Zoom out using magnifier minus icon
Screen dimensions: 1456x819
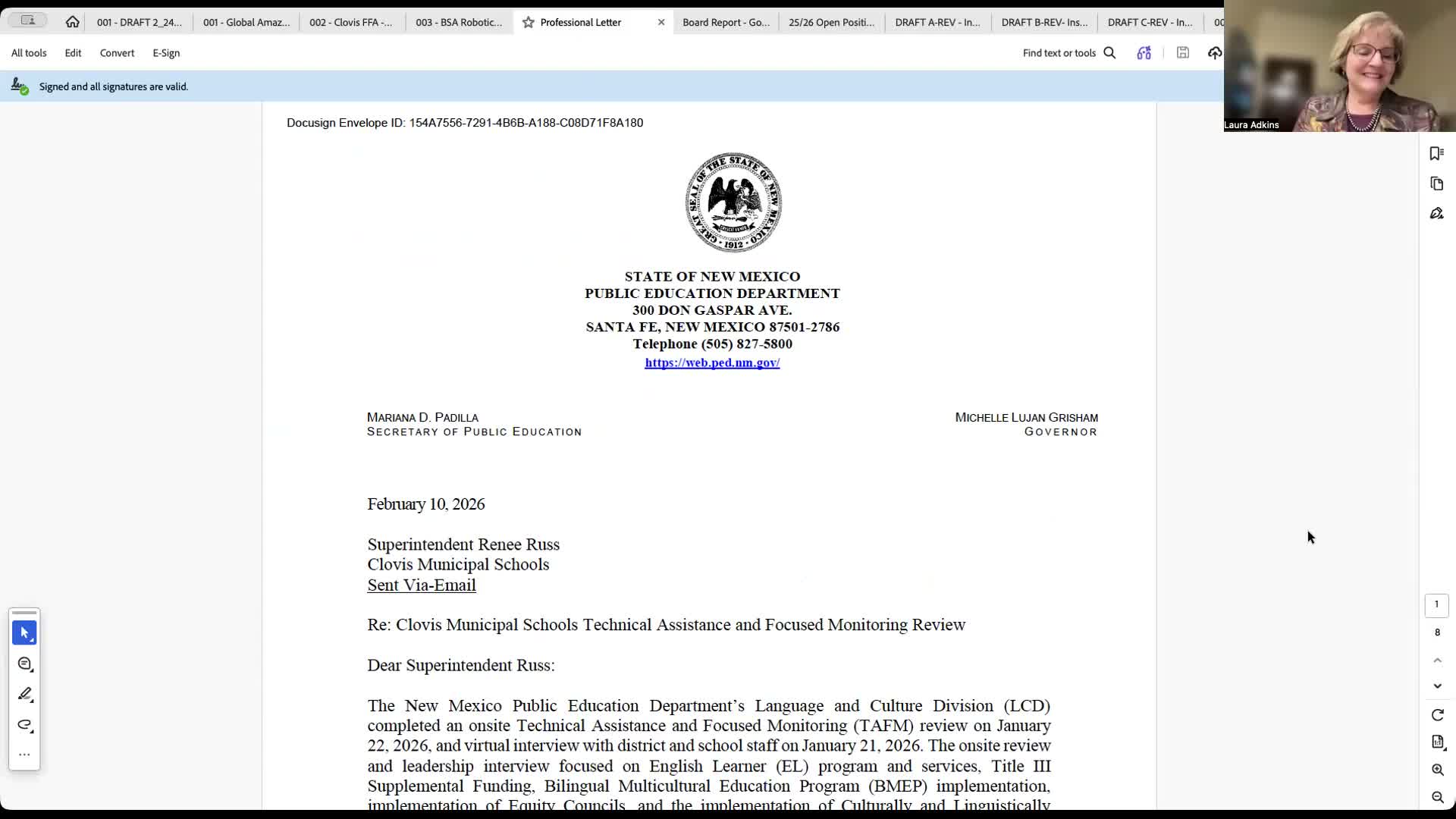click(x=1437, y=797)
